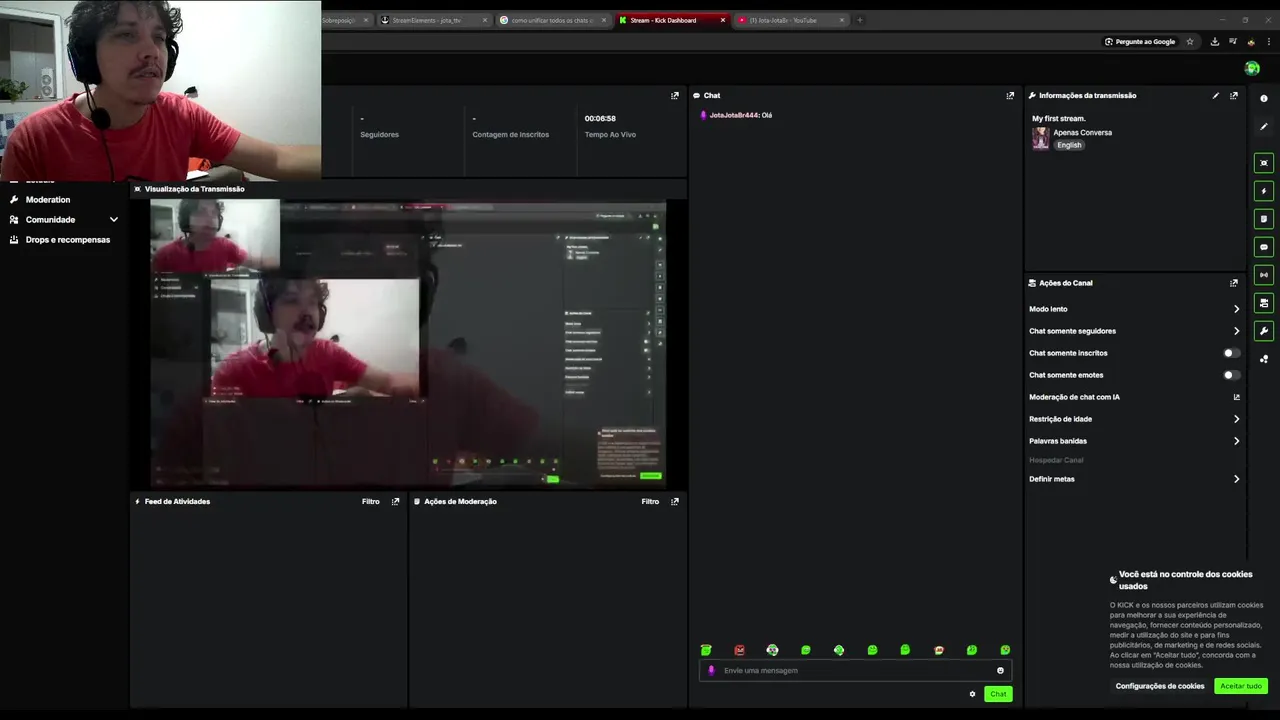1280x720 pixels.
Task: Switch to the Jota-JotaBr YouTube tab
Action: (x=790, y=20)
